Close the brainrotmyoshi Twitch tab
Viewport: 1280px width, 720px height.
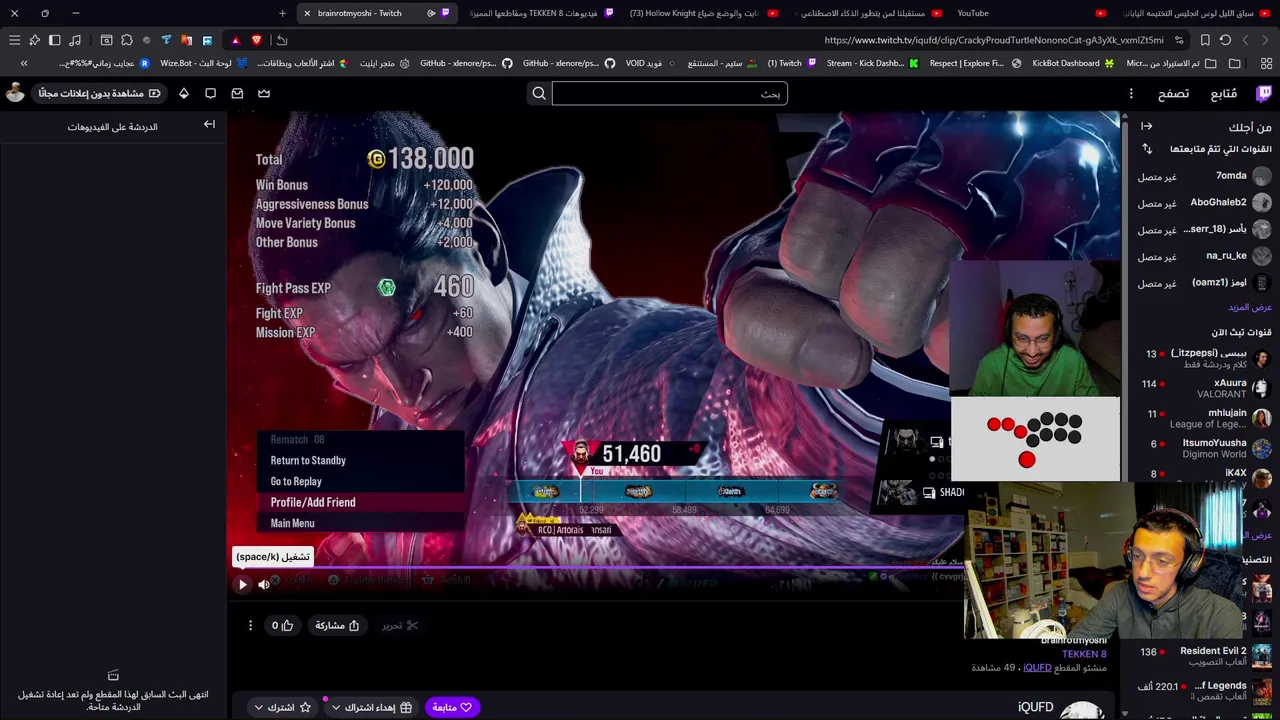pyautogui.click(x=307, y=13)
